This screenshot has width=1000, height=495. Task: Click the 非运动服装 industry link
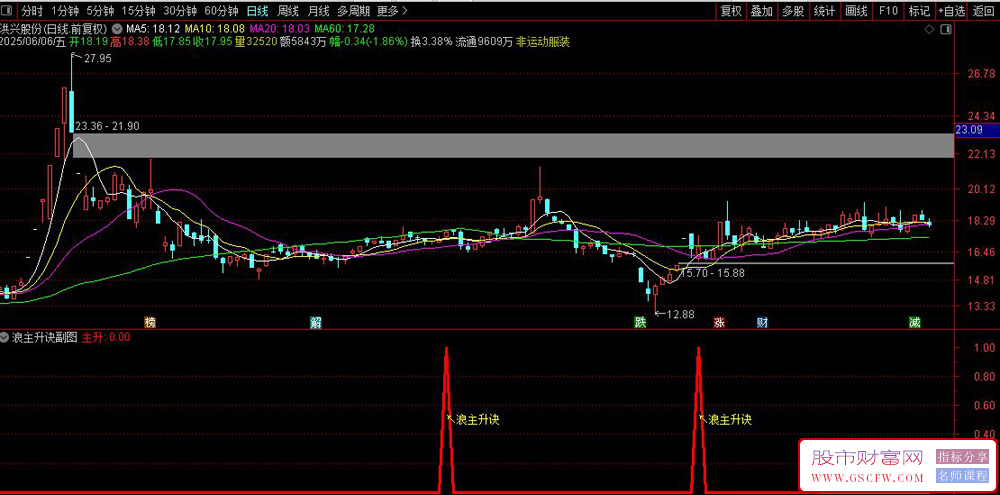543,41
